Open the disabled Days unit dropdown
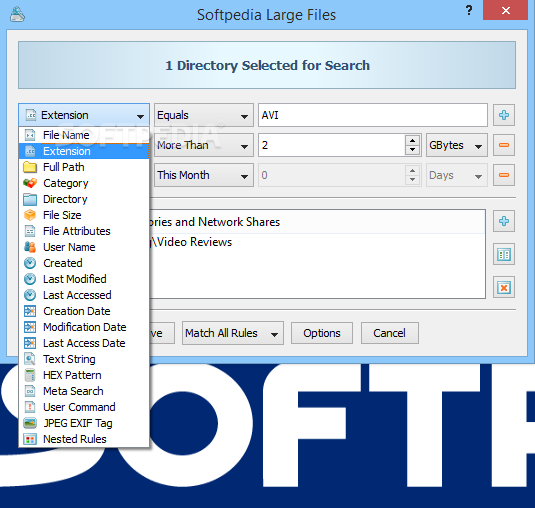Viewport: 535px width, 508px height. coord(457,175)
